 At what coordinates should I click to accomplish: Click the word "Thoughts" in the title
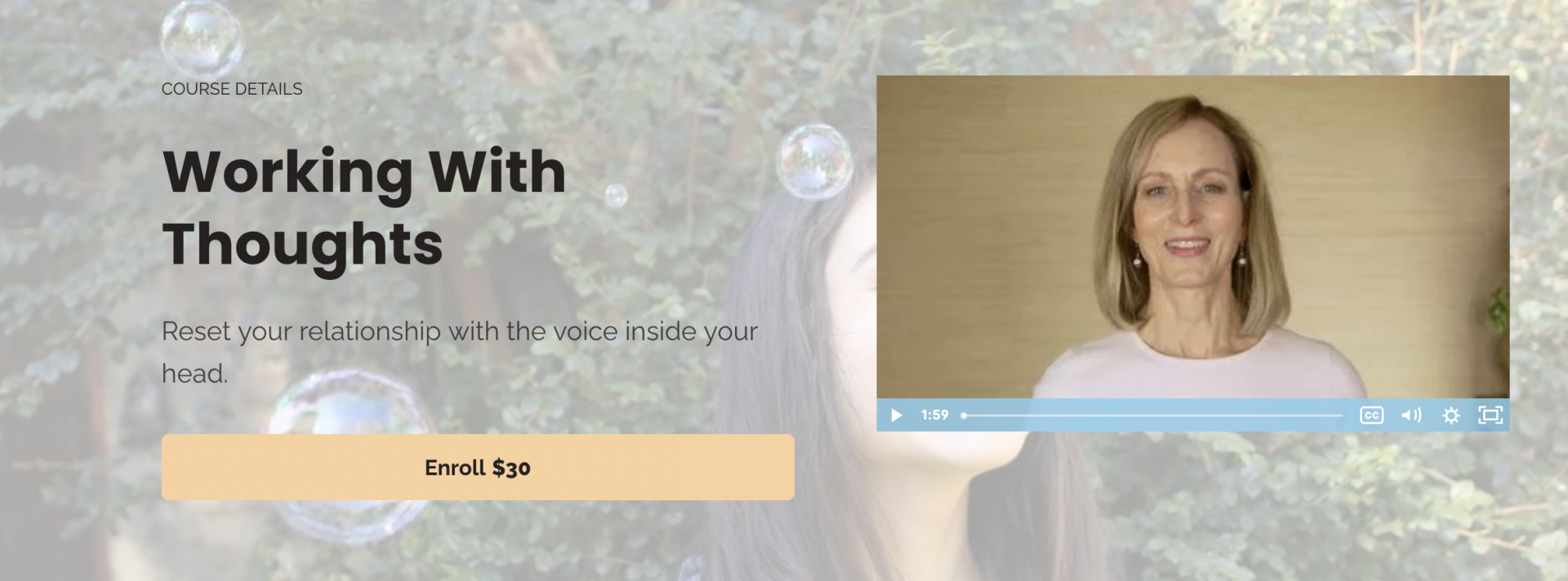click(x=302, y=244)
